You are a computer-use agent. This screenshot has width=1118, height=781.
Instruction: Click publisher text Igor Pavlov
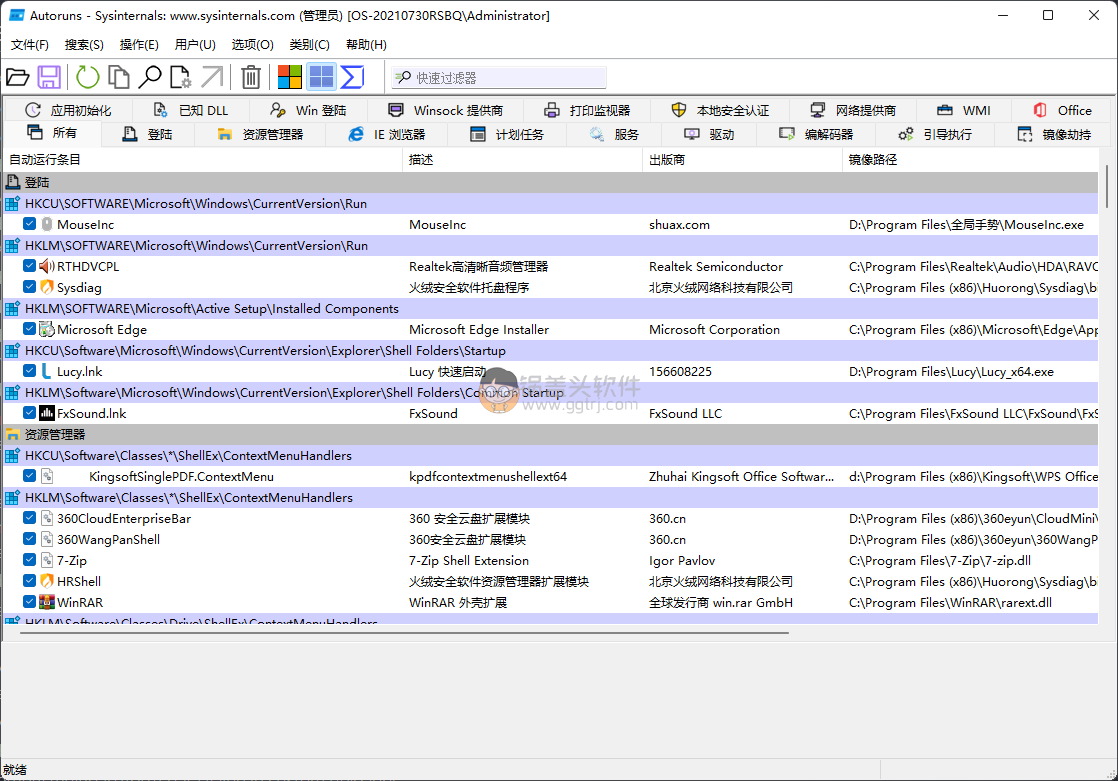point(682,561)
